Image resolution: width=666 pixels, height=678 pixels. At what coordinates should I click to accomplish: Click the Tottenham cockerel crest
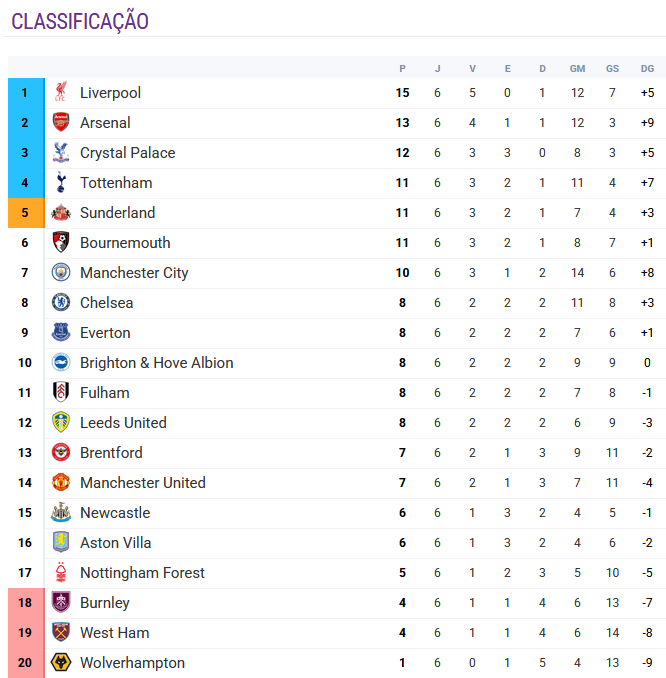tap(61, 183)
